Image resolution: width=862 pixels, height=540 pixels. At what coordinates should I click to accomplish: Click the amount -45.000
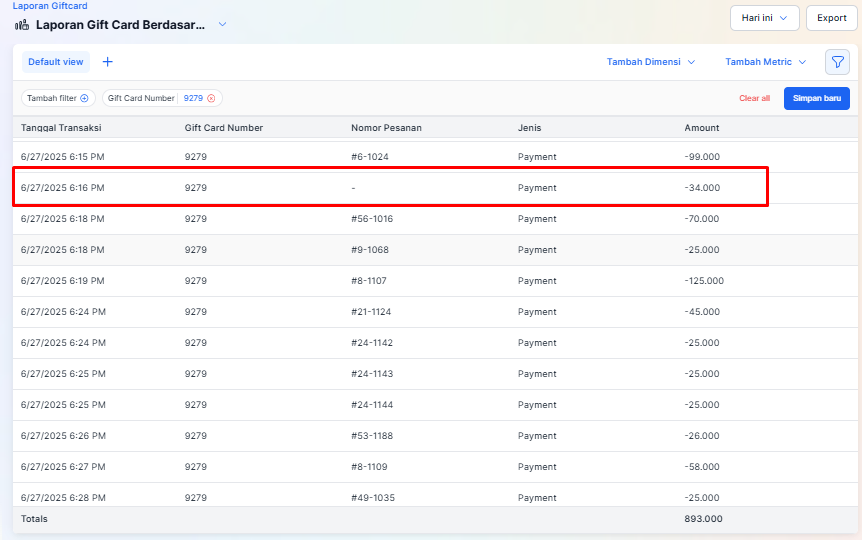point(702,312)
